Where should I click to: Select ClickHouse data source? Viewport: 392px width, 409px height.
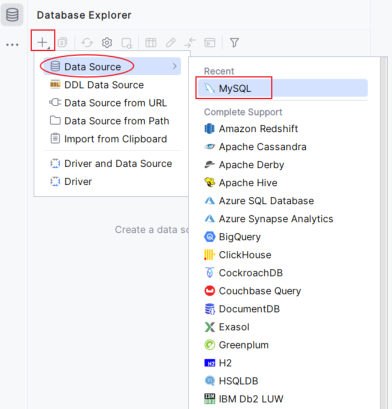point(282,255)
